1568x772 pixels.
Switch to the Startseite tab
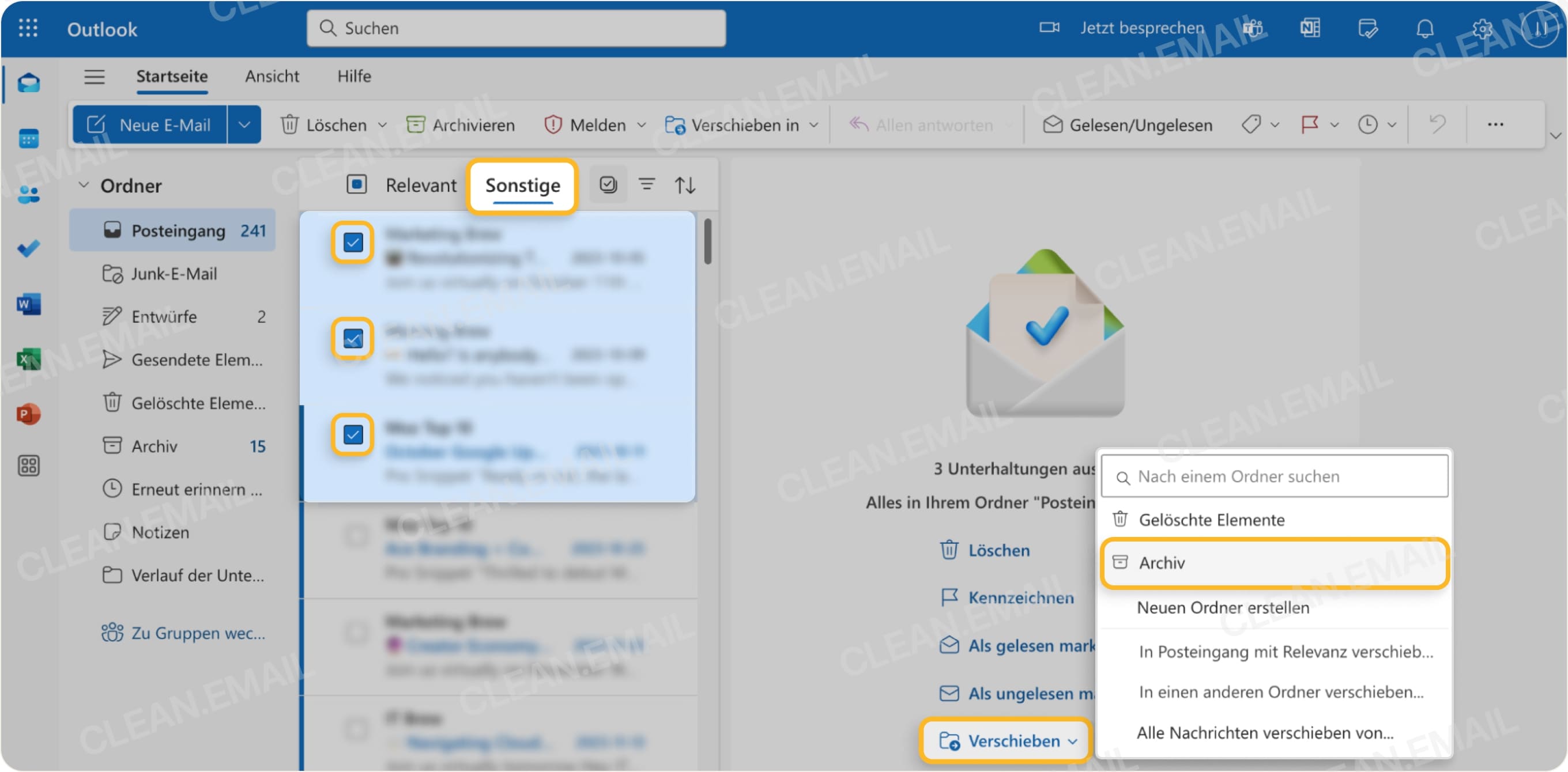click(x=172, y=77)
